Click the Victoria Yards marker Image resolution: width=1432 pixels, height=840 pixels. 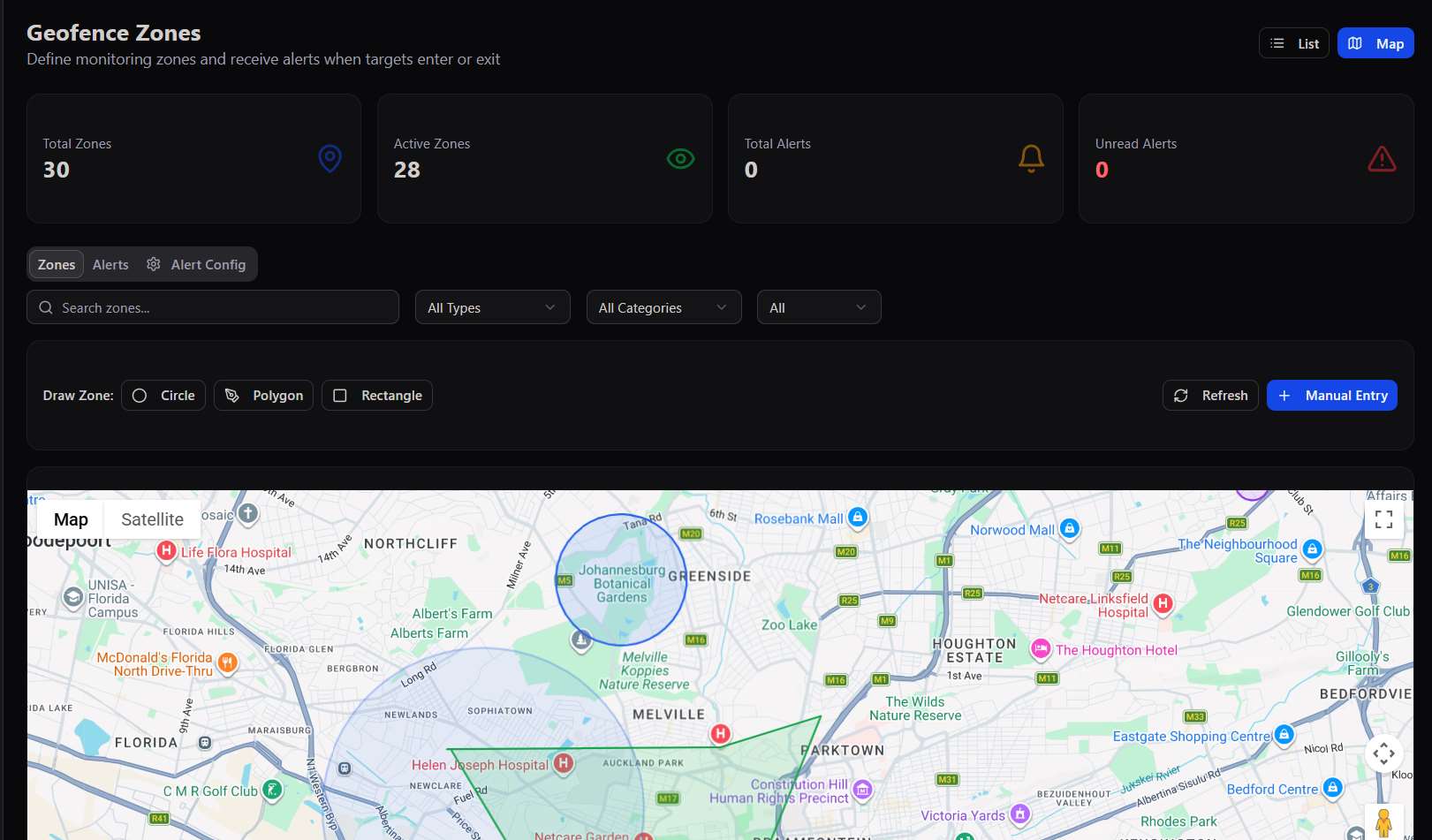coord(1020,814)
